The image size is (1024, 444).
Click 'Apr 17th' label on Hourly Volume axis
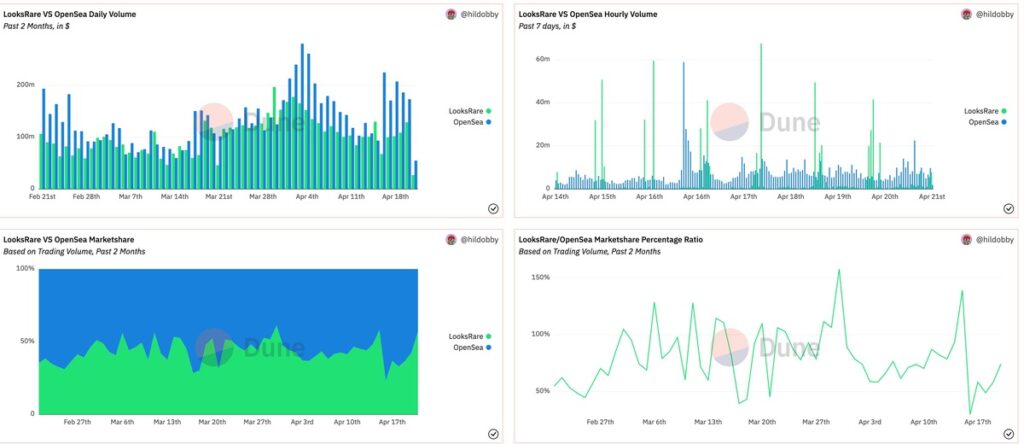pyautogui.click(x=744, y=196)
